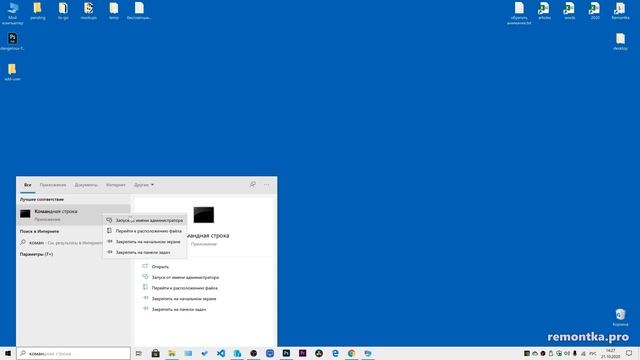640x360 pixels.
Task: Open the Windows Start button
Action: (x=8, y=353)
